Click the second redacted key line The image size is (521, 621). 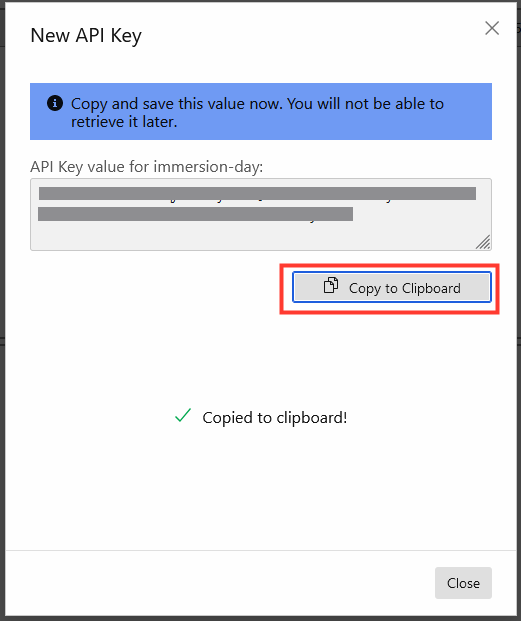[x=196, y=214]
